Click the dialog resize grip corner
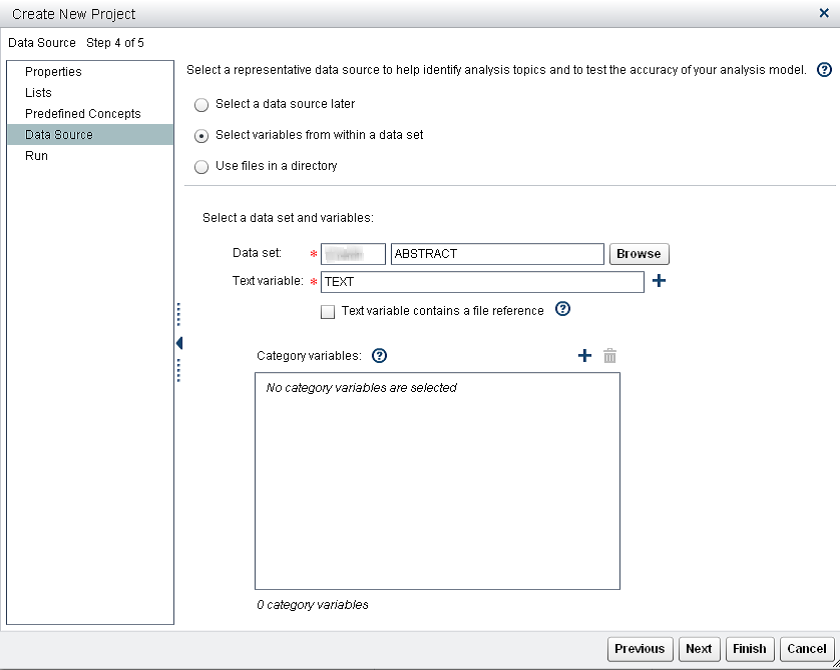The image size is (840, 670). (x=835, y=665)
